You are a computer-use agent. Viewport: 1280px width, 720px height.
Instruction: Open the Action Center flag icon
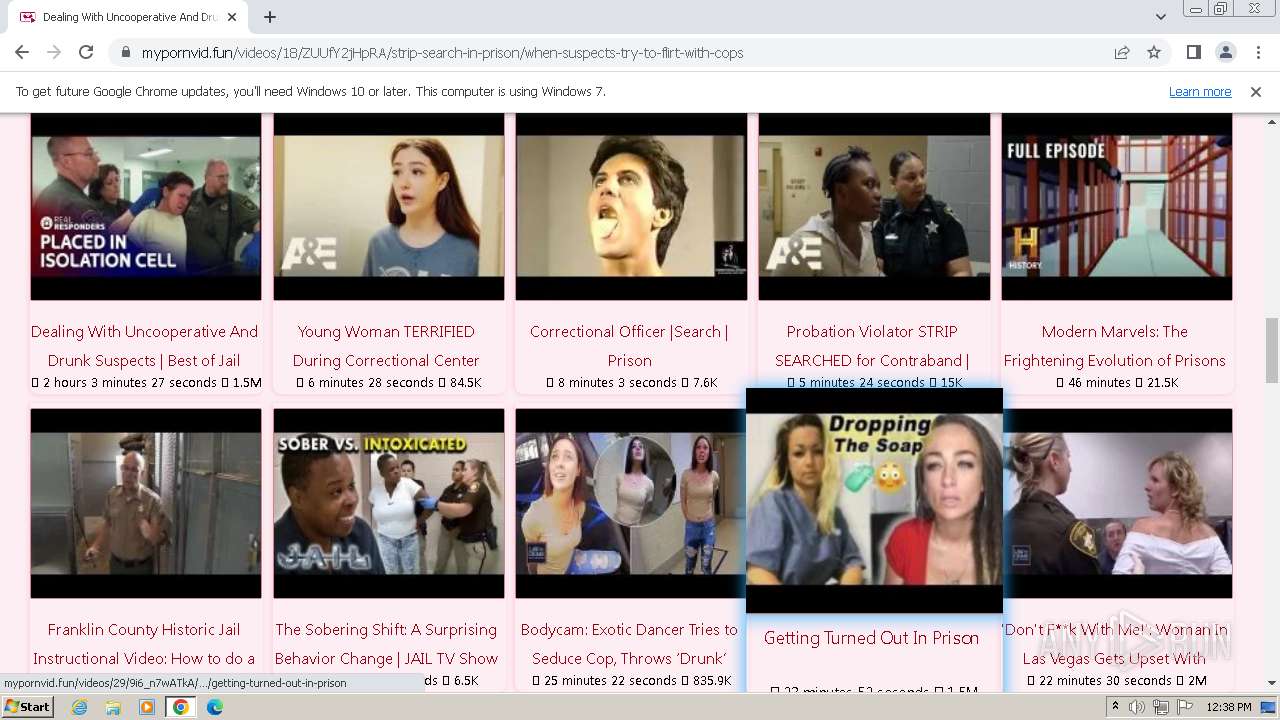(1184, 707)
